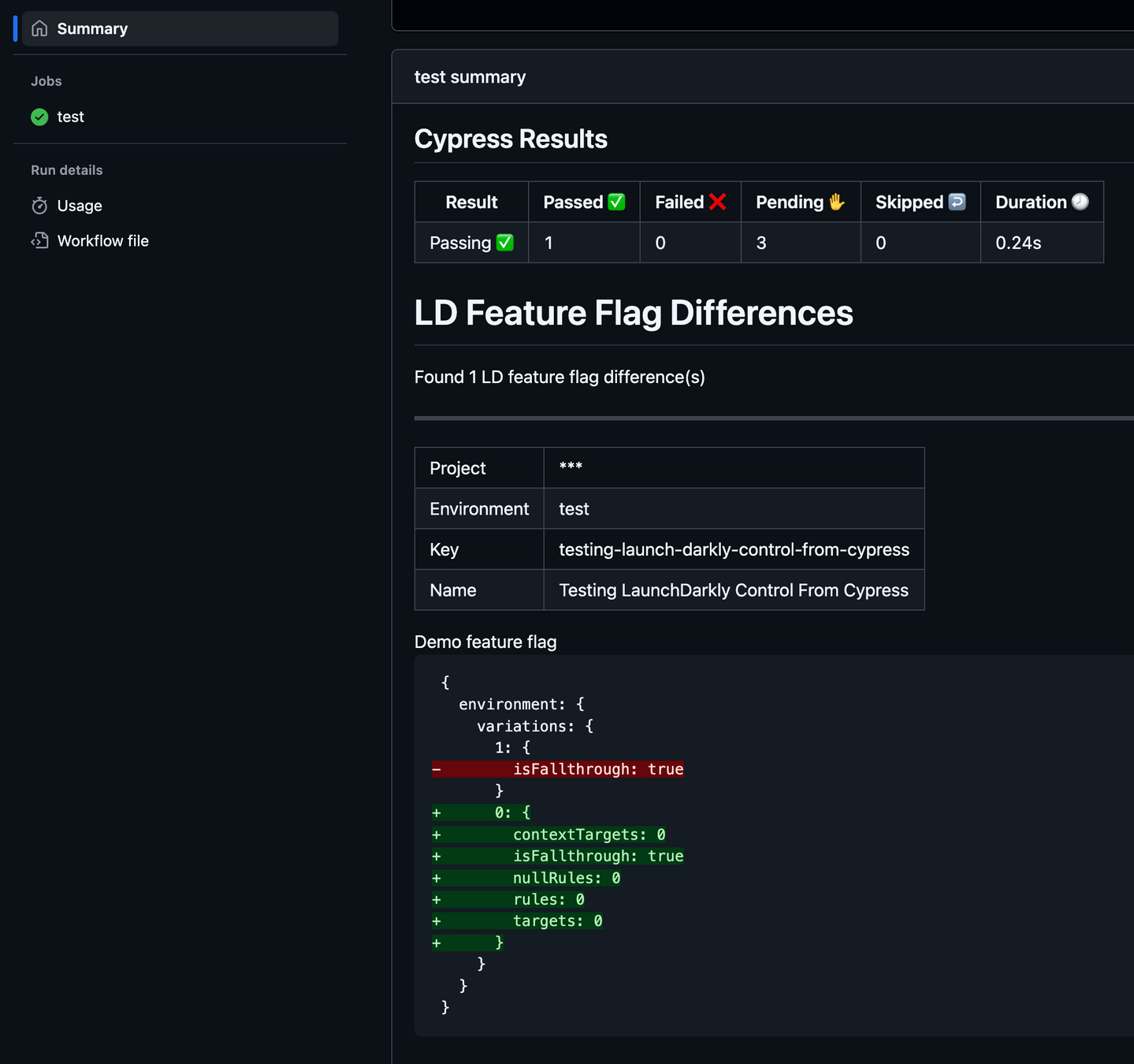This screenshot has width=1134, height=1064.
Task: Click the Summary home icon
Action: 39,29
